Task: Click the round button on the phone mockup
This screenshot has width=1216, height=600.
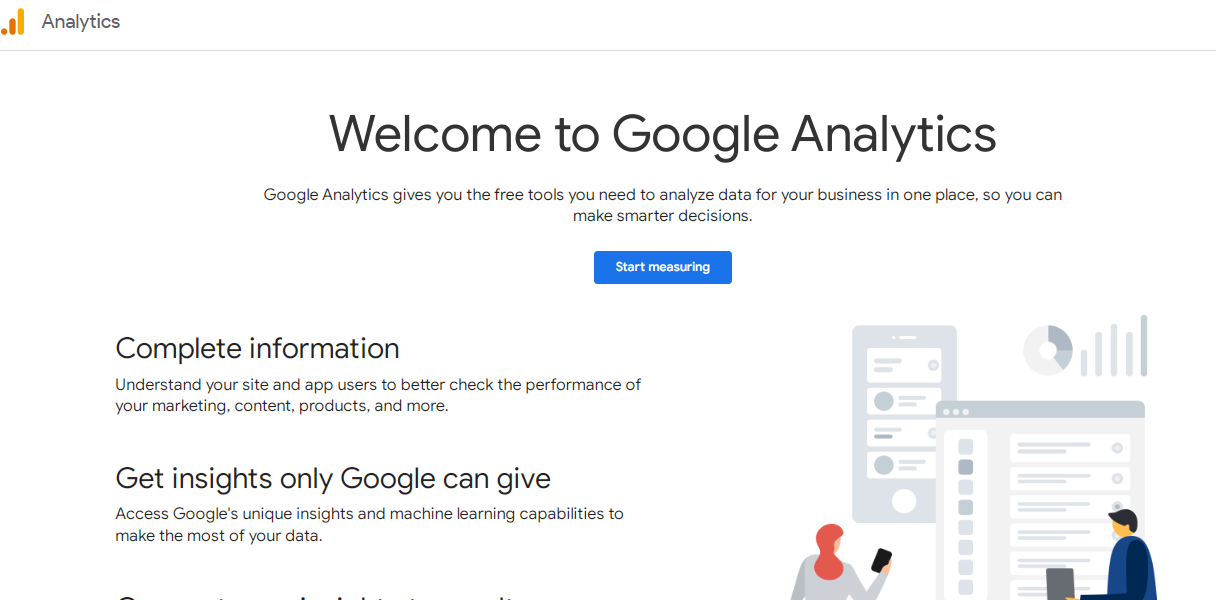Action: [904, 501]
